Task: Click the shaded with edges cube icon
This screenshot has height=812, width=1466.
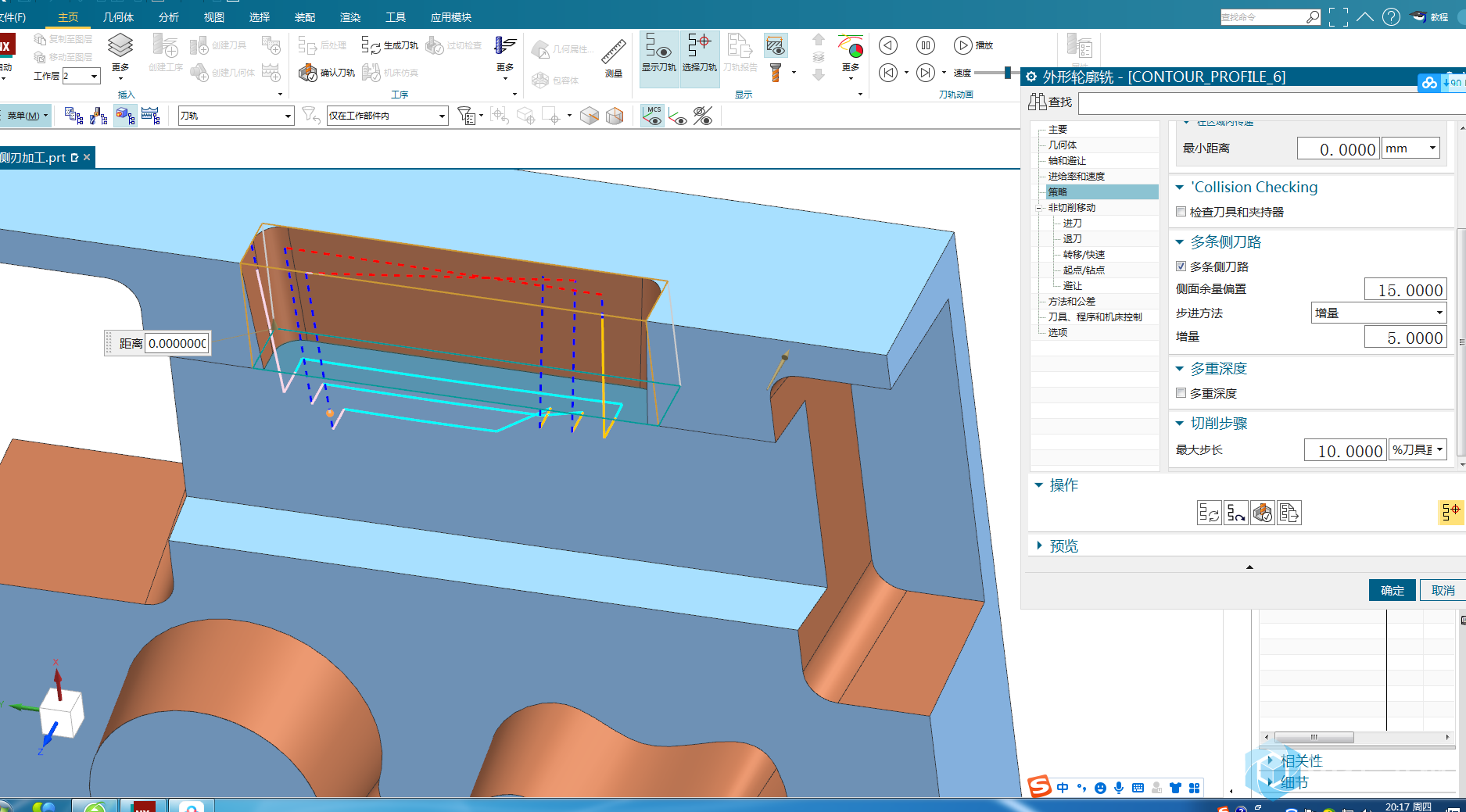Action: [x=590, y=116]
